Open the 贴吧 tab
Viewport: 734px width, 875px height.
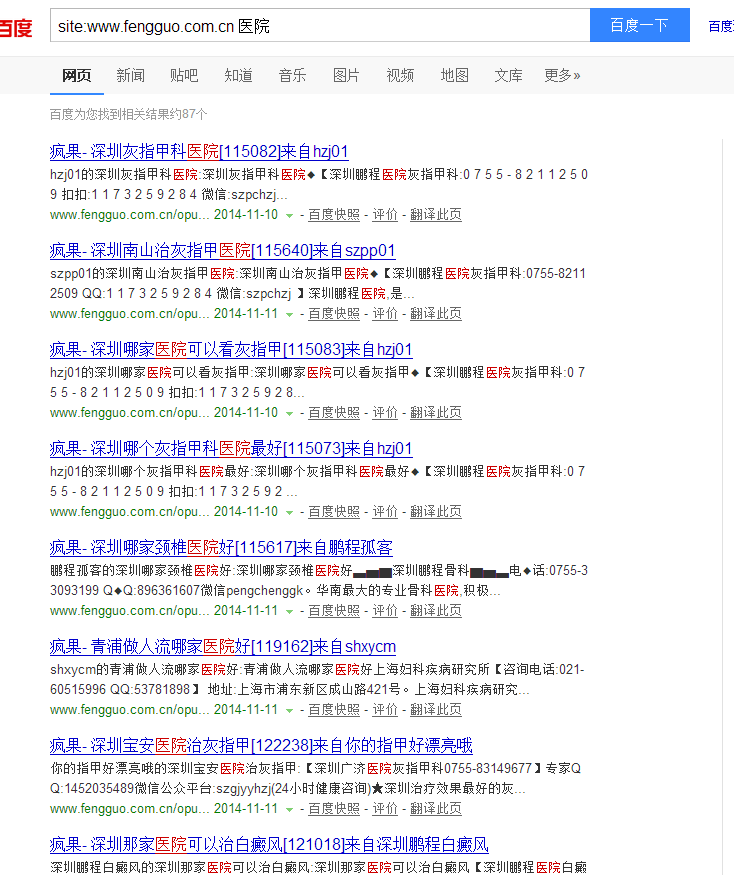coord(184,75)
